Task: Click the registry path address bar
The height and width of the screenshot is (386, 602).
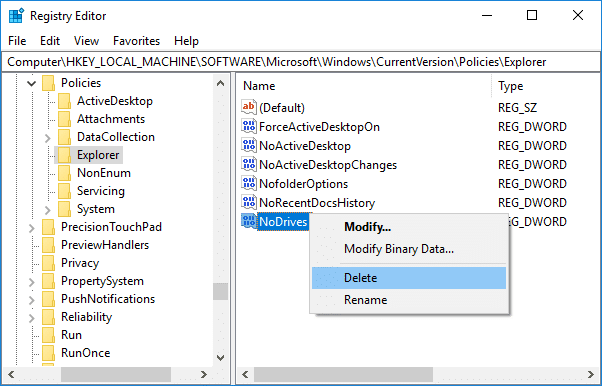Action: point(301,62)
